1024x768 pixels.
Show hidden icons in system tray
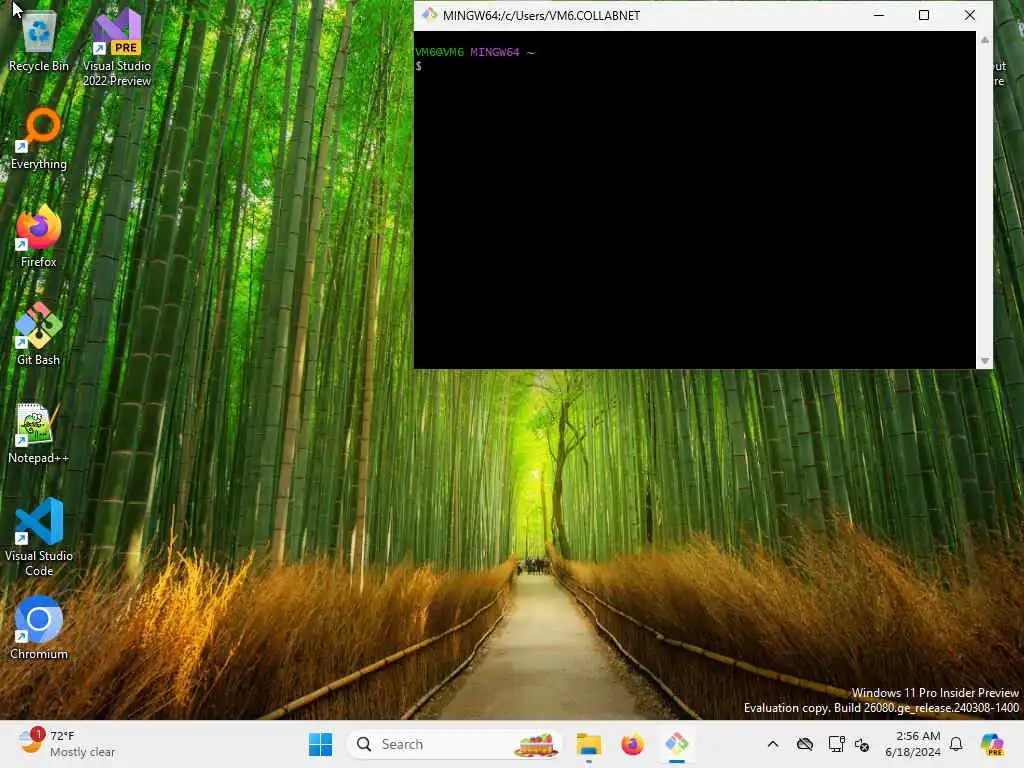[x=773, y=744]
